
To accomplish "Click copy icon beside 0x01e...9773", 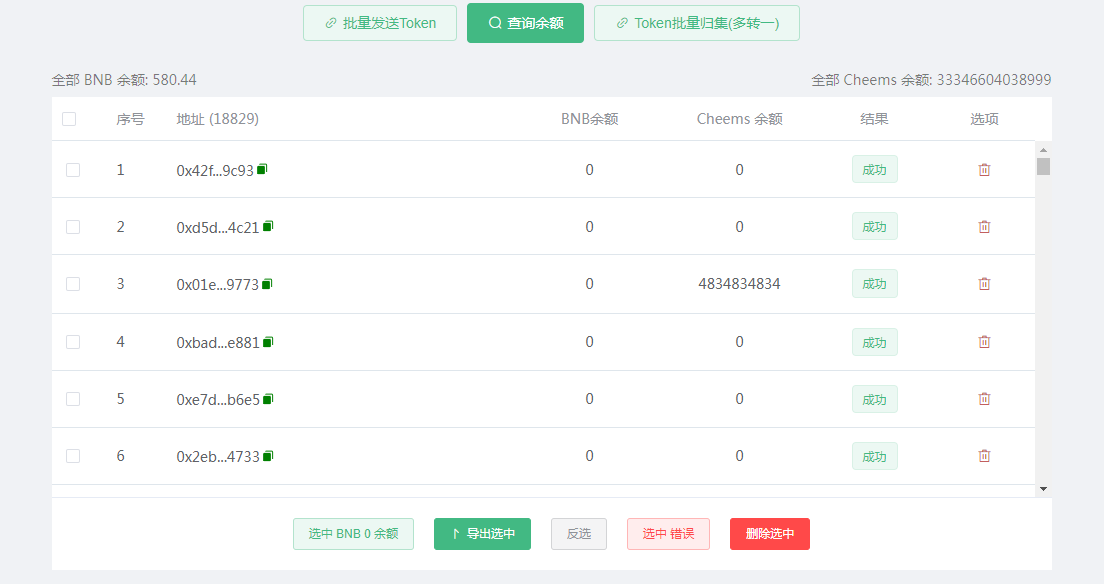I will (x=267, y=284).
